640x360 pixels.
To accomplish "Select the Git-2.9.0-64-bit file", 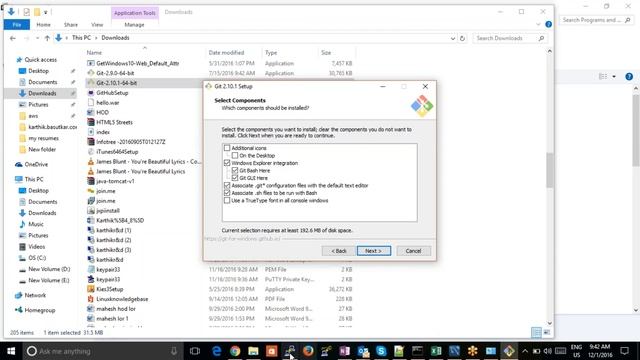I will coord(115,73).
